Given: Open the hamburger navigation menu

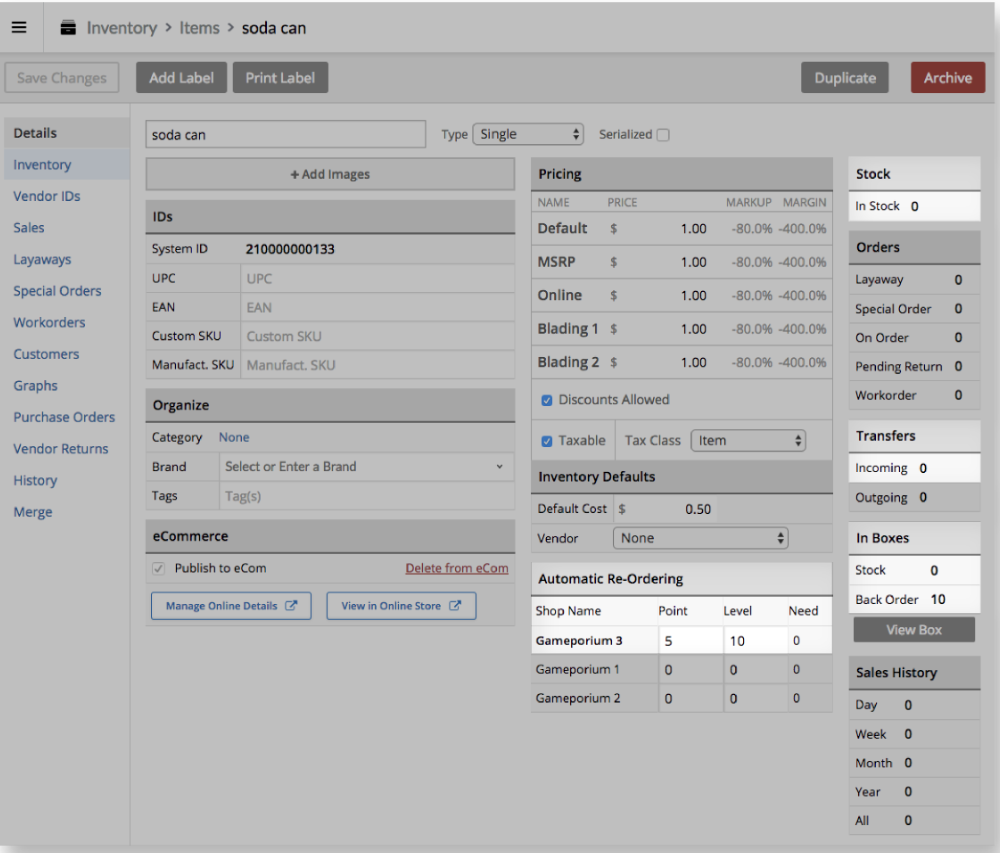Looking at the screenshot, I should coord(19,27).
